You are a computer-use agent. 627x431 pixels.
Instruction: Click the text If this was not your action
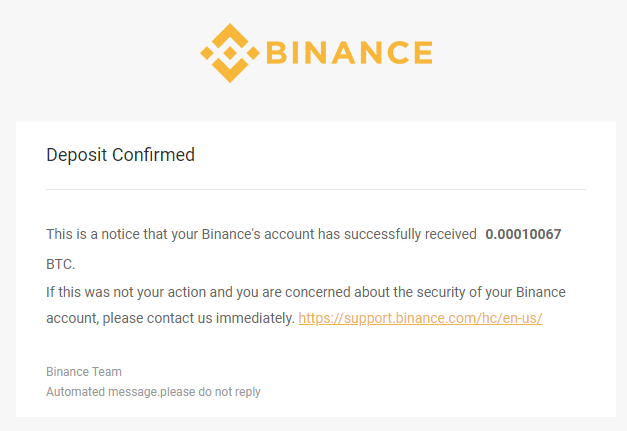coord(126,292)
